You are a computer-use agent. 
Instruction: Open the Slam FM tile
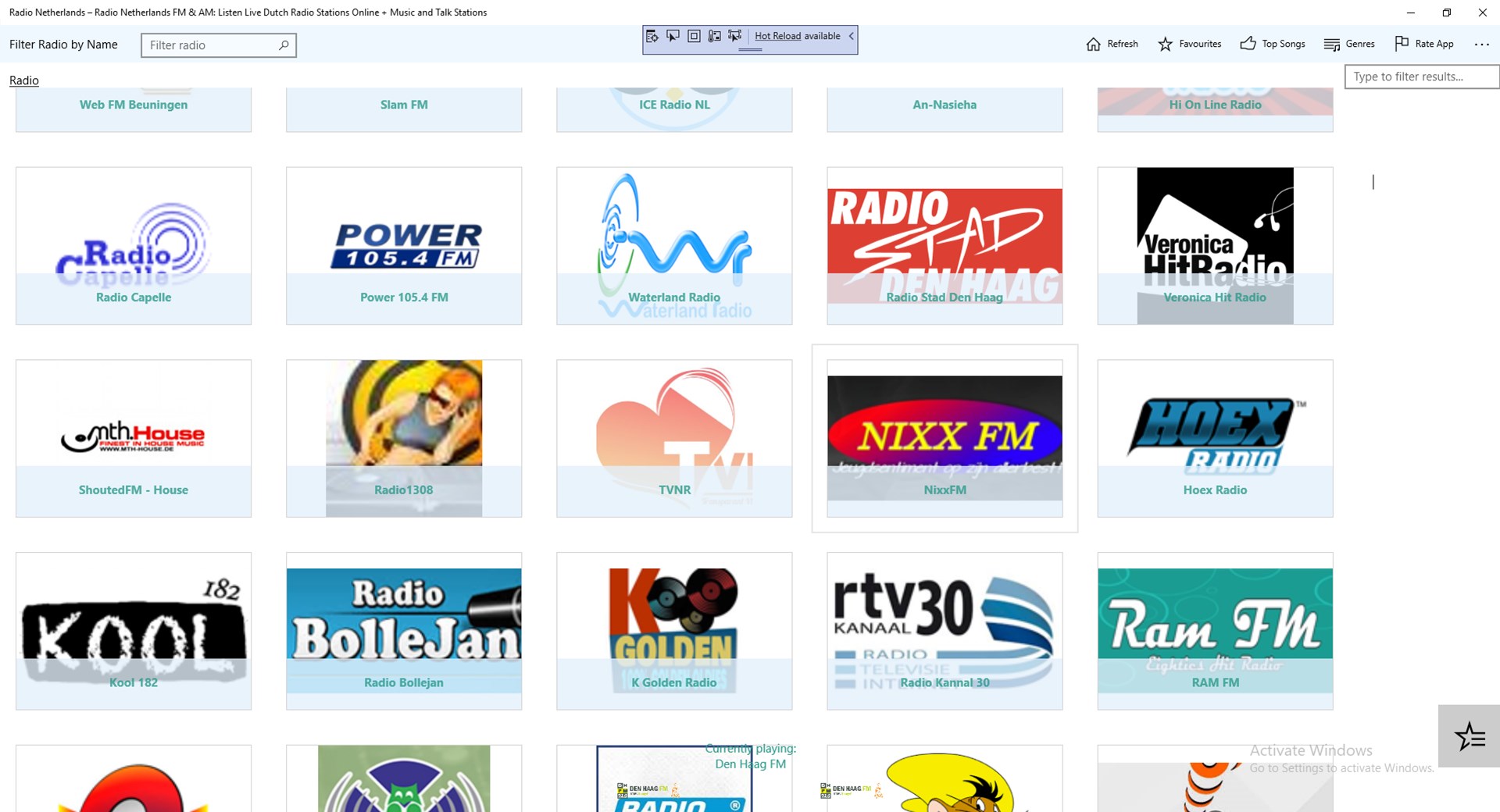point(404,109)
